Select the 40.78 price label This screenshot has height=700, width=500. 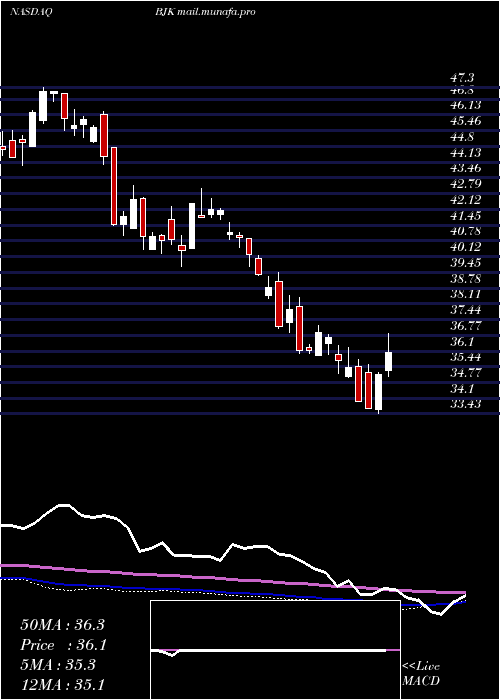[465, 231]
